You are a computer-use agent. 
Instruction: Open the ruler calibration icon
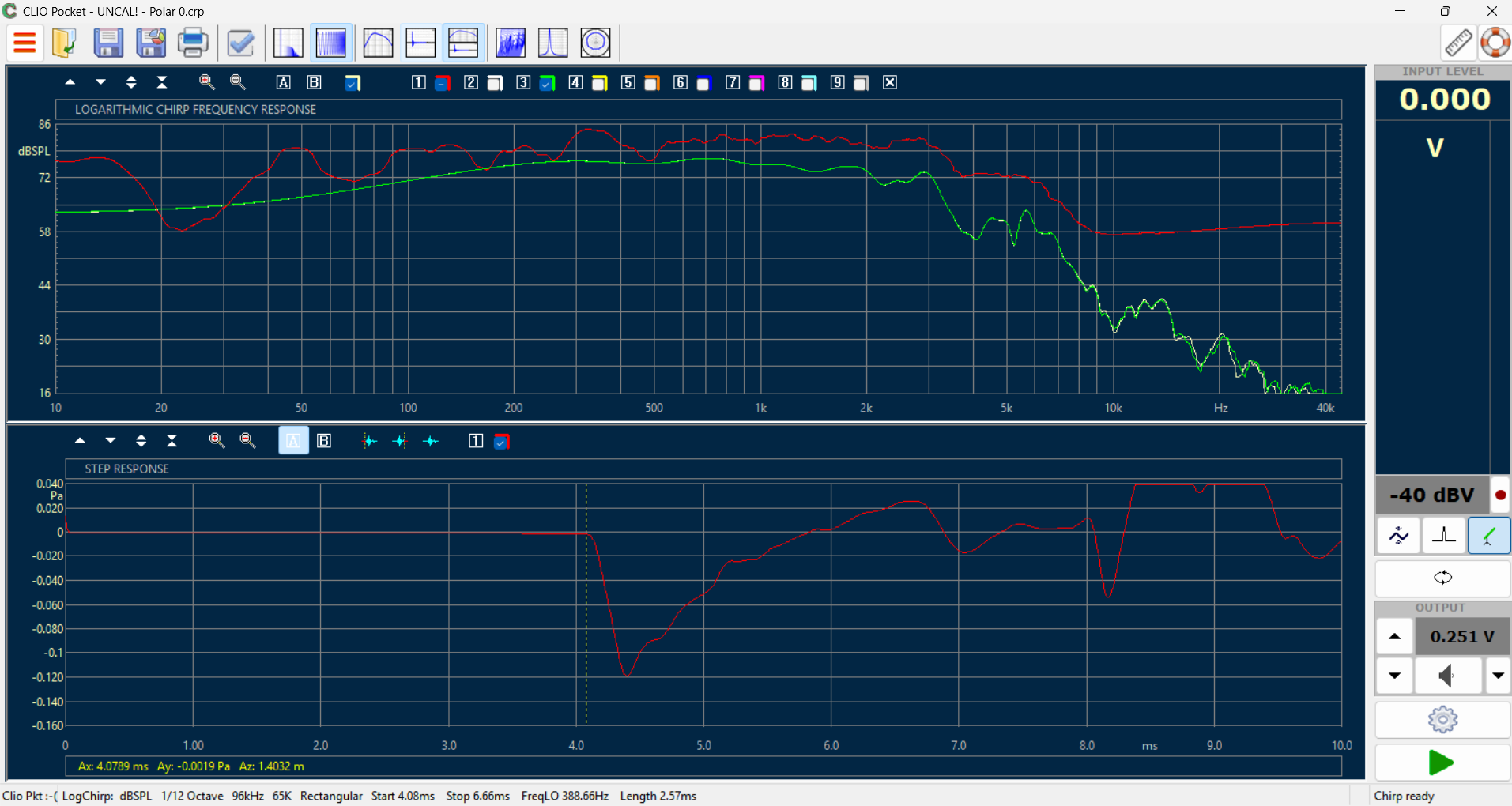[x=1458, y=43]
